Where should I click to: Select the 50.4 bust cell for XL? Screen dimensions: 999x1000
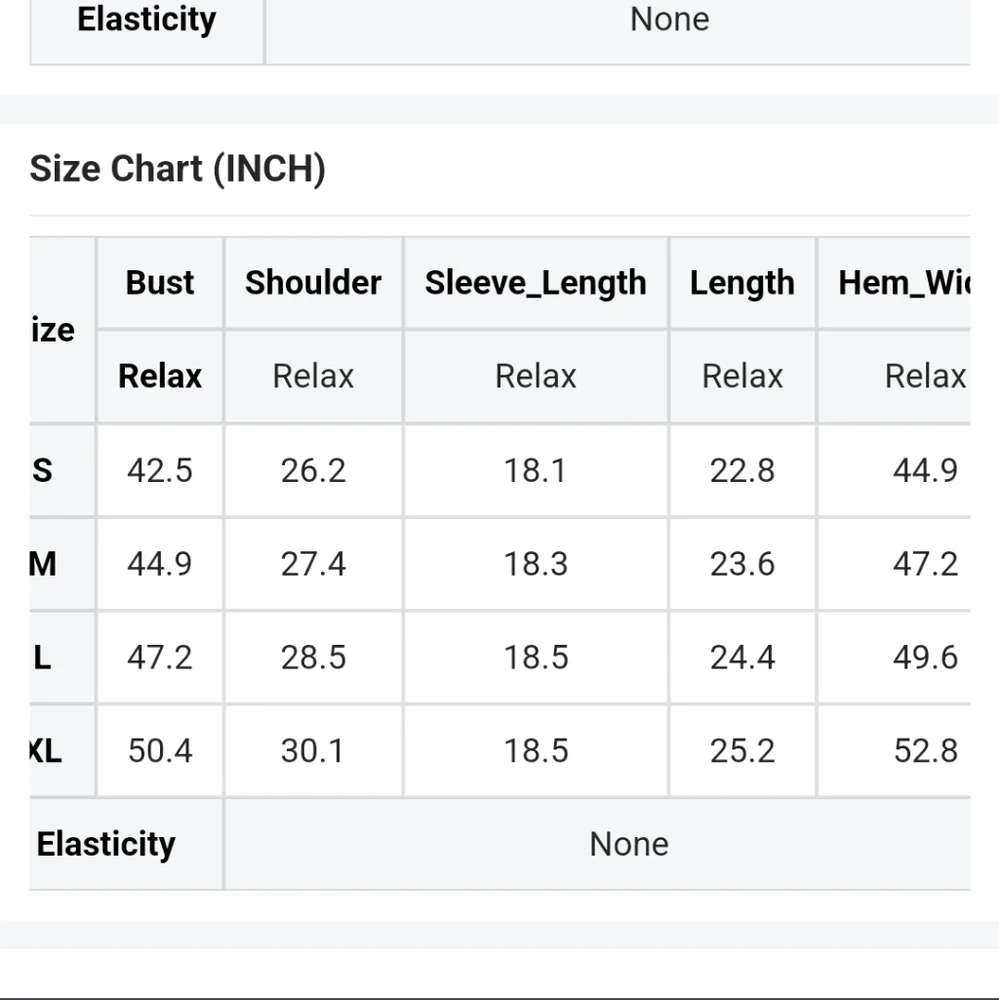(160, 751)
